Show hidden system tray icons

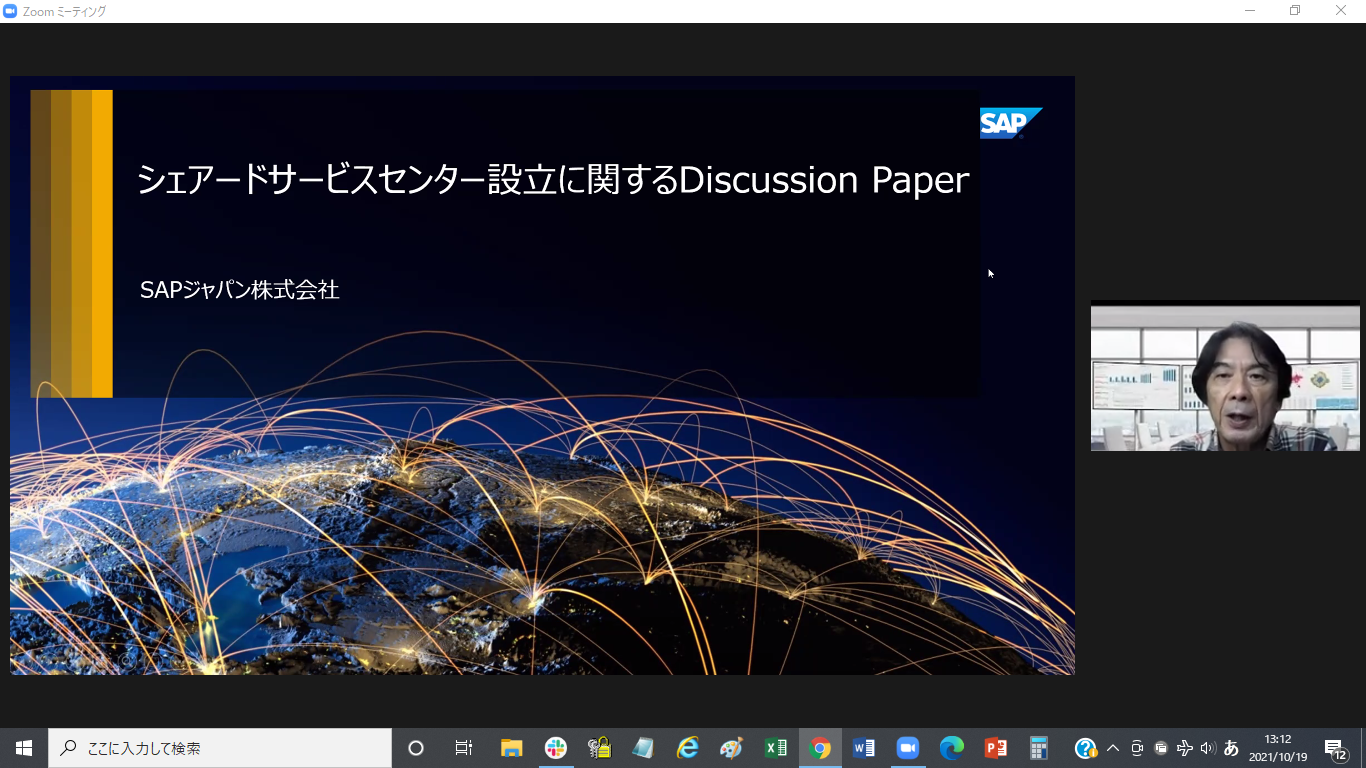1113,748
